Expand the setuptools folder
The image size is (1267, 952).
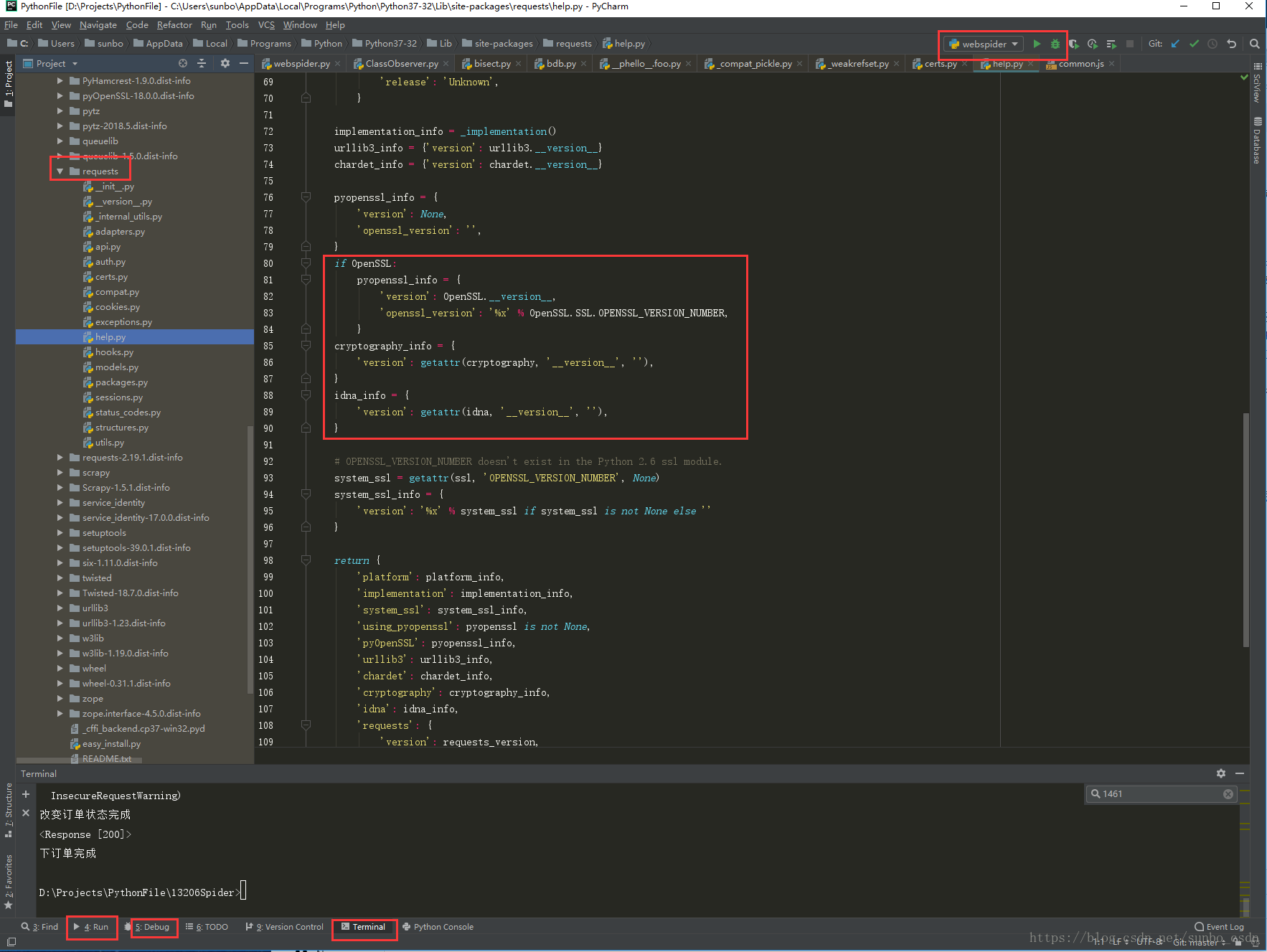pos(60,533)
